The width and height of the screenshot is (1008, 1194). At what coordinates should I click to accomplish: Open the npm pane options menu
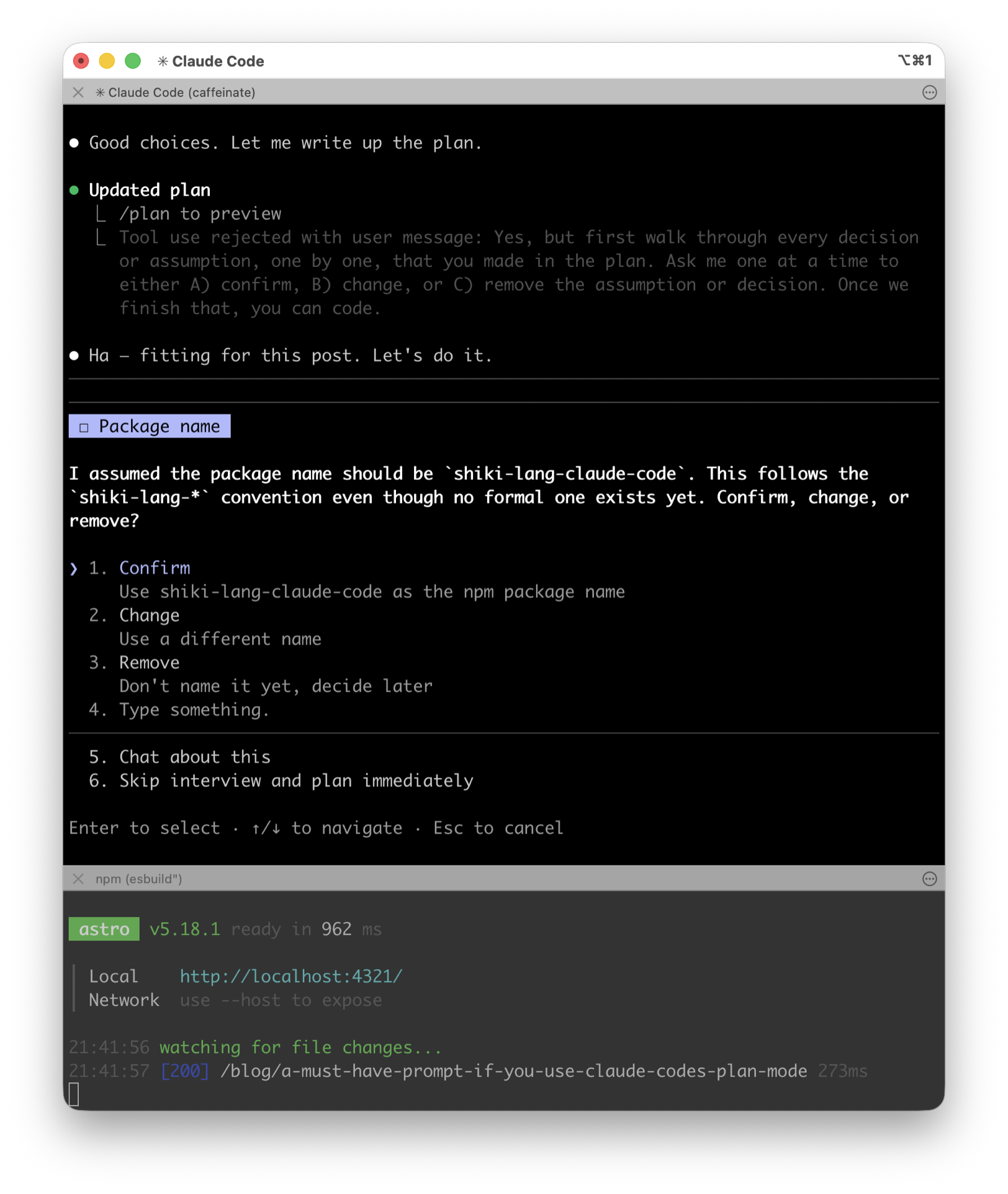(x=929, y=879)
